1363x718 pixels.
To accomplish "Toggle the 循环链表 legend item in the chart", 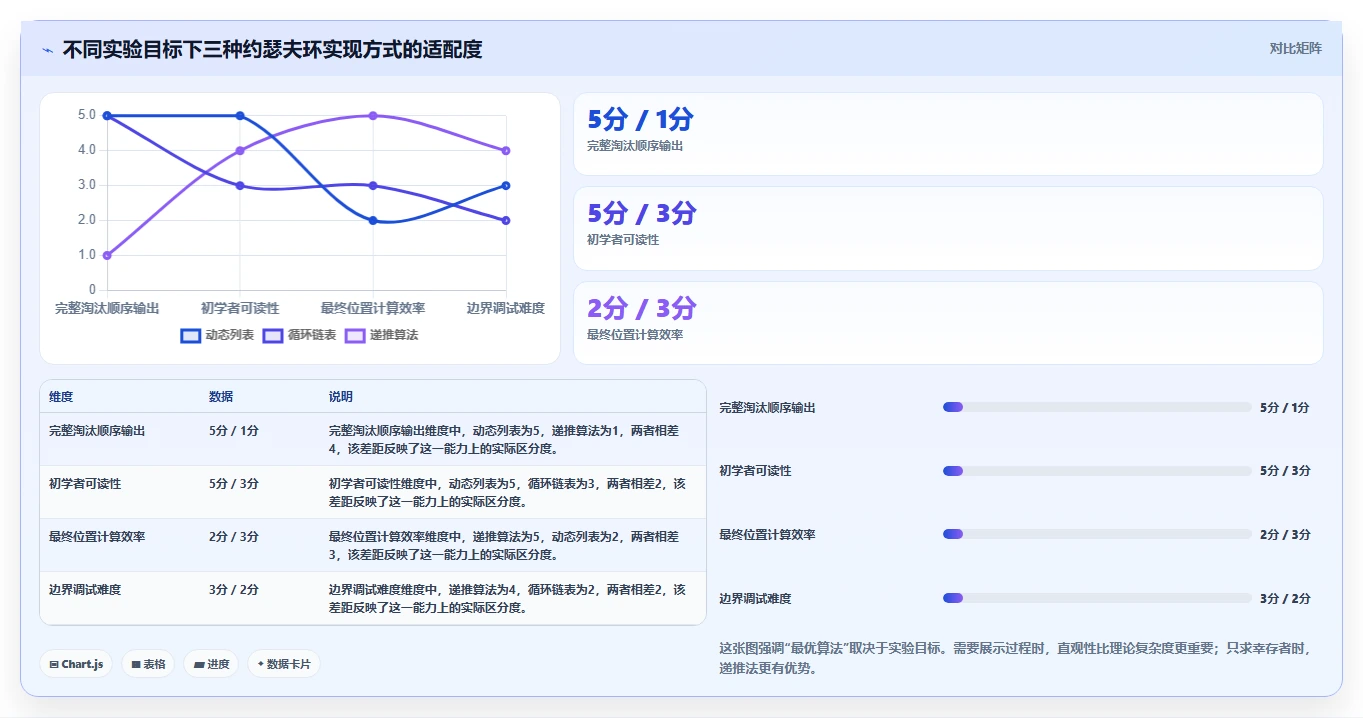I will tap(299, 335).
